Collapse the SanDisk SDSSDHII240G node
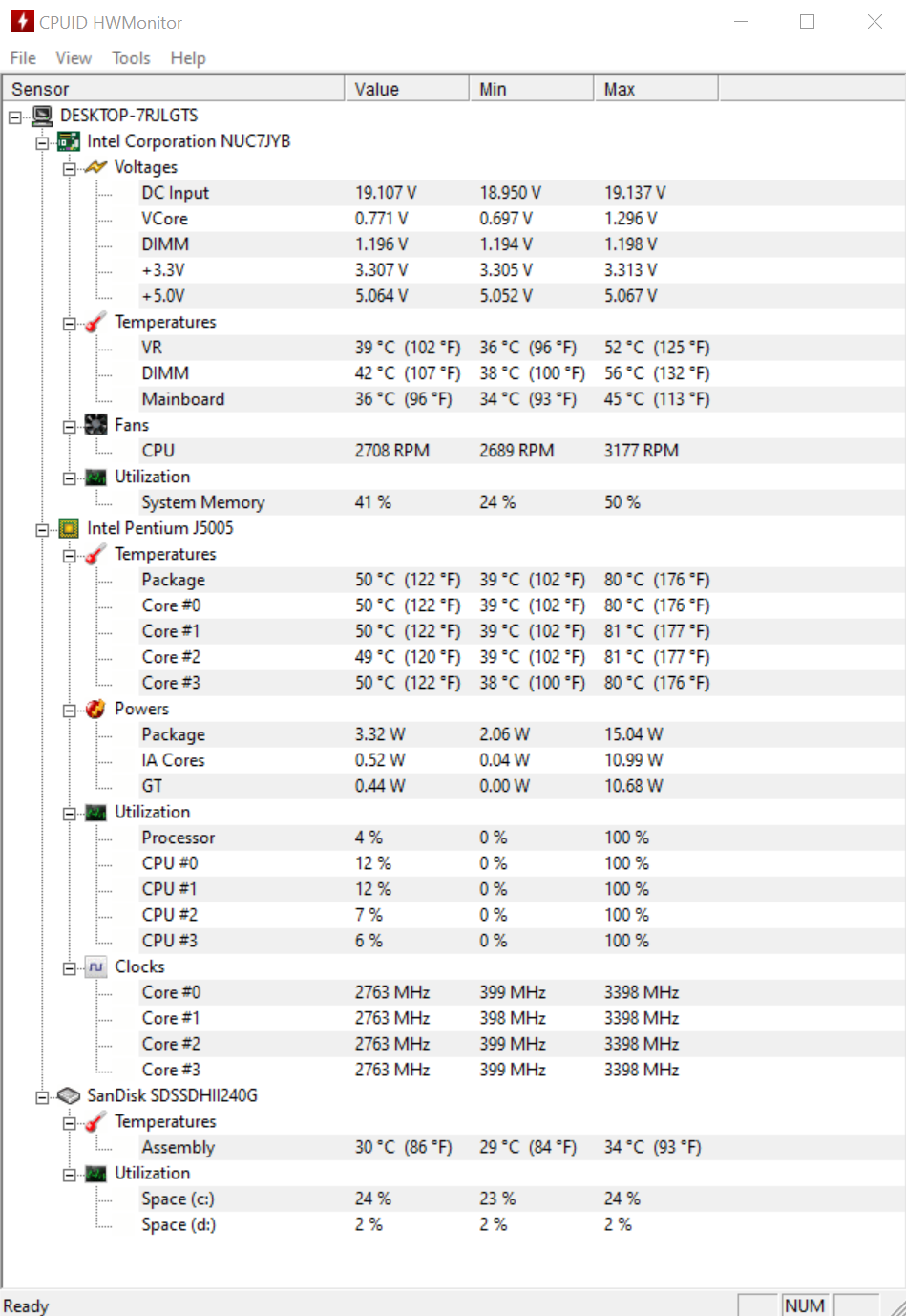906x1316 pixels. coord(42,1097)
